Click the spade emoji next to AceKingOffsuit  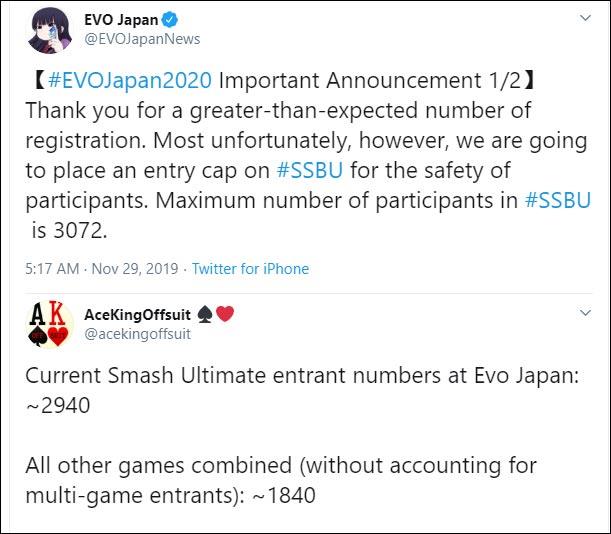[x=205, y=314]
